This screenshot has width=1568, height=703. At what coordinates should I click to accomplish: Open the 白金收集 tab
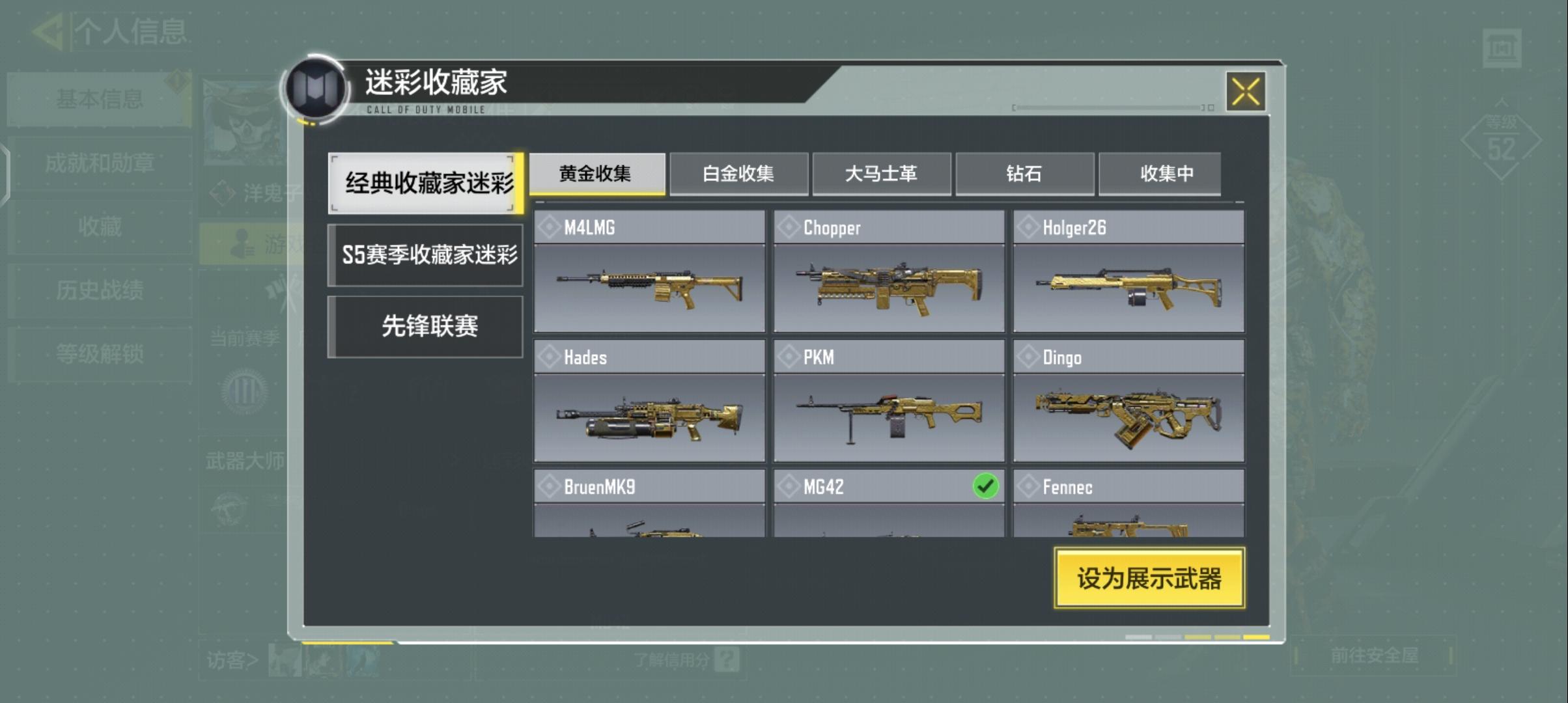click(738, 174)
